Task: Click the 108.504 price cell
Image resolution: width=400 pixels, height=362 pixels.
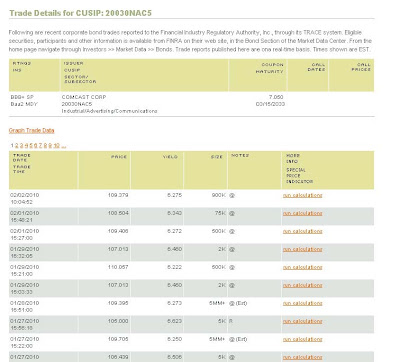Action: pyautogui.click(x=118, y=213)
